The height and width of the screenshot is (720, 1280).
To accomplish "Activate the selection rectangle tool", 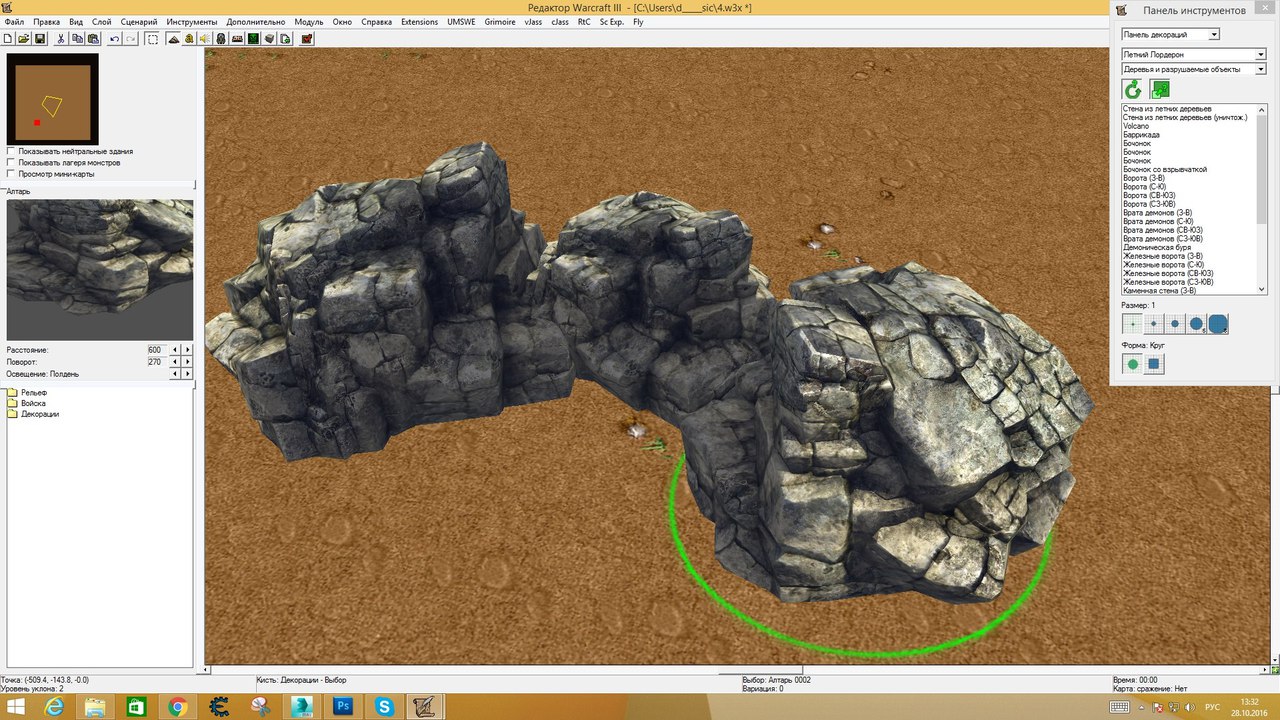I will (x=152, y=39).
